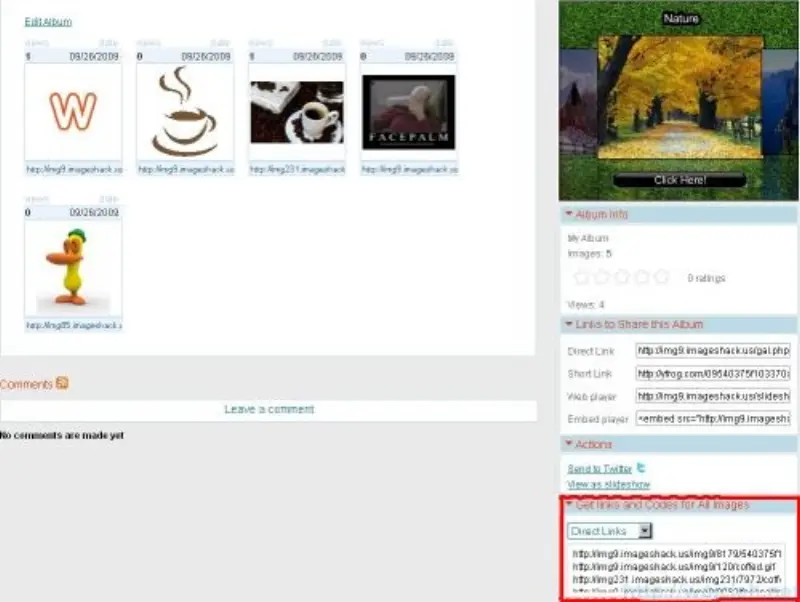Image resolution: width=800 pixels, height=602 pixels.
Task: Click the Send to Twitter link
Action: click(599, 468)
